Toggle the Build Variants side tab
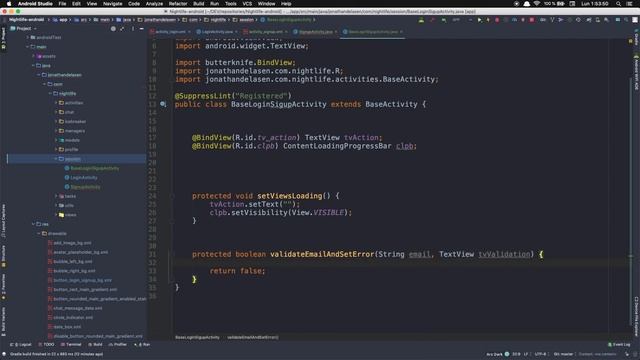 tap(3, 321)
